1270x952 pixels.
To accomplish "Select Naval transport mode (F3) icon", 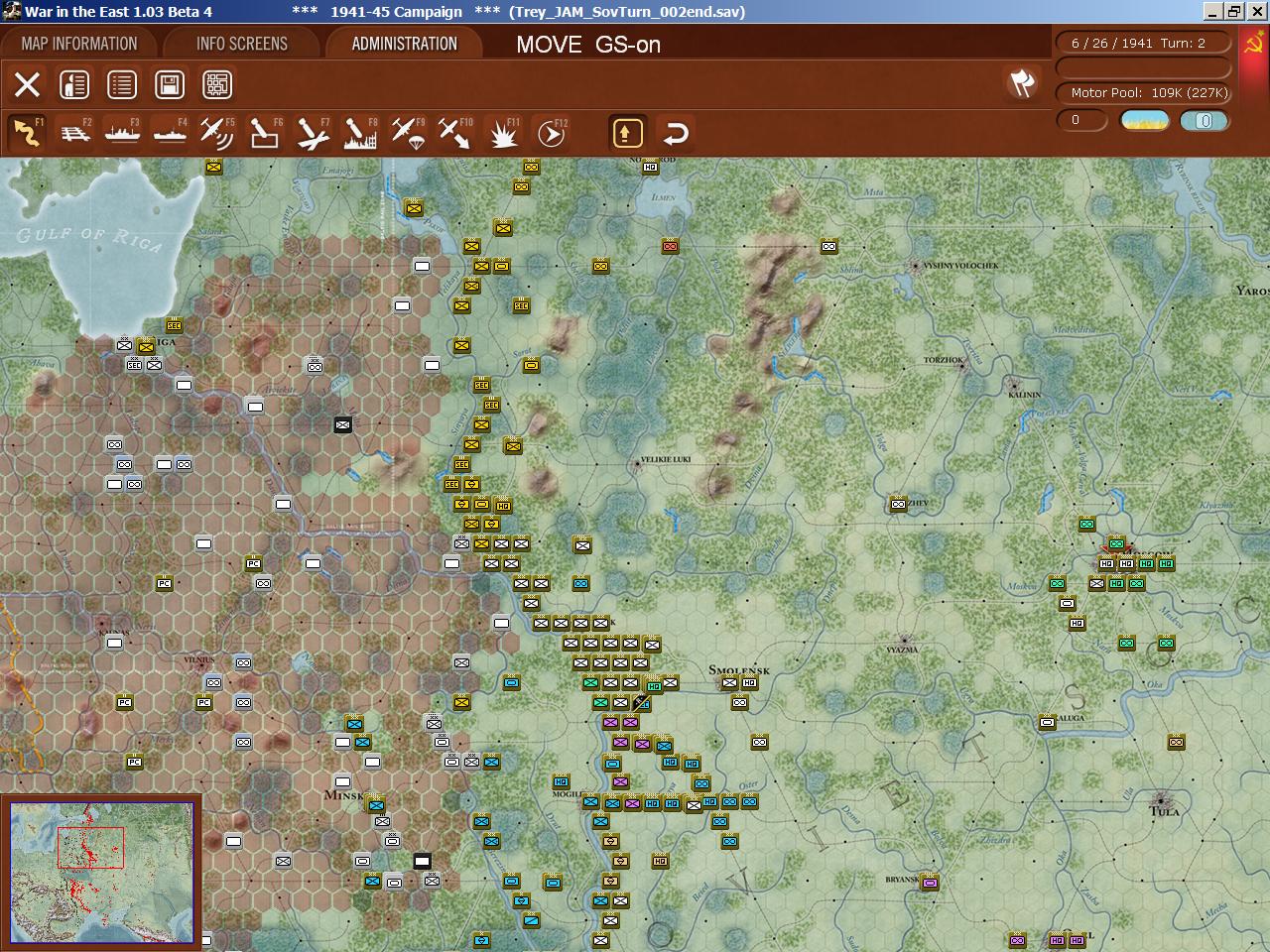I will 122,133.
